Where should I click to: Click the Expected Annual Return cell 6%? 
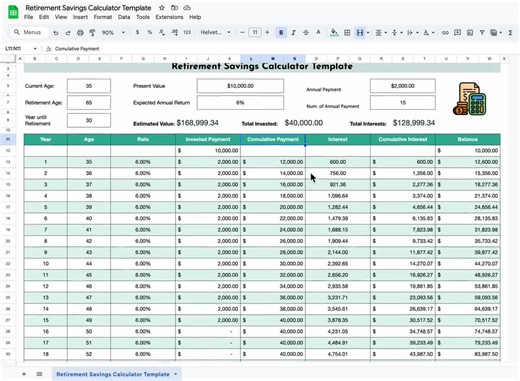click(x=240, y=103)
